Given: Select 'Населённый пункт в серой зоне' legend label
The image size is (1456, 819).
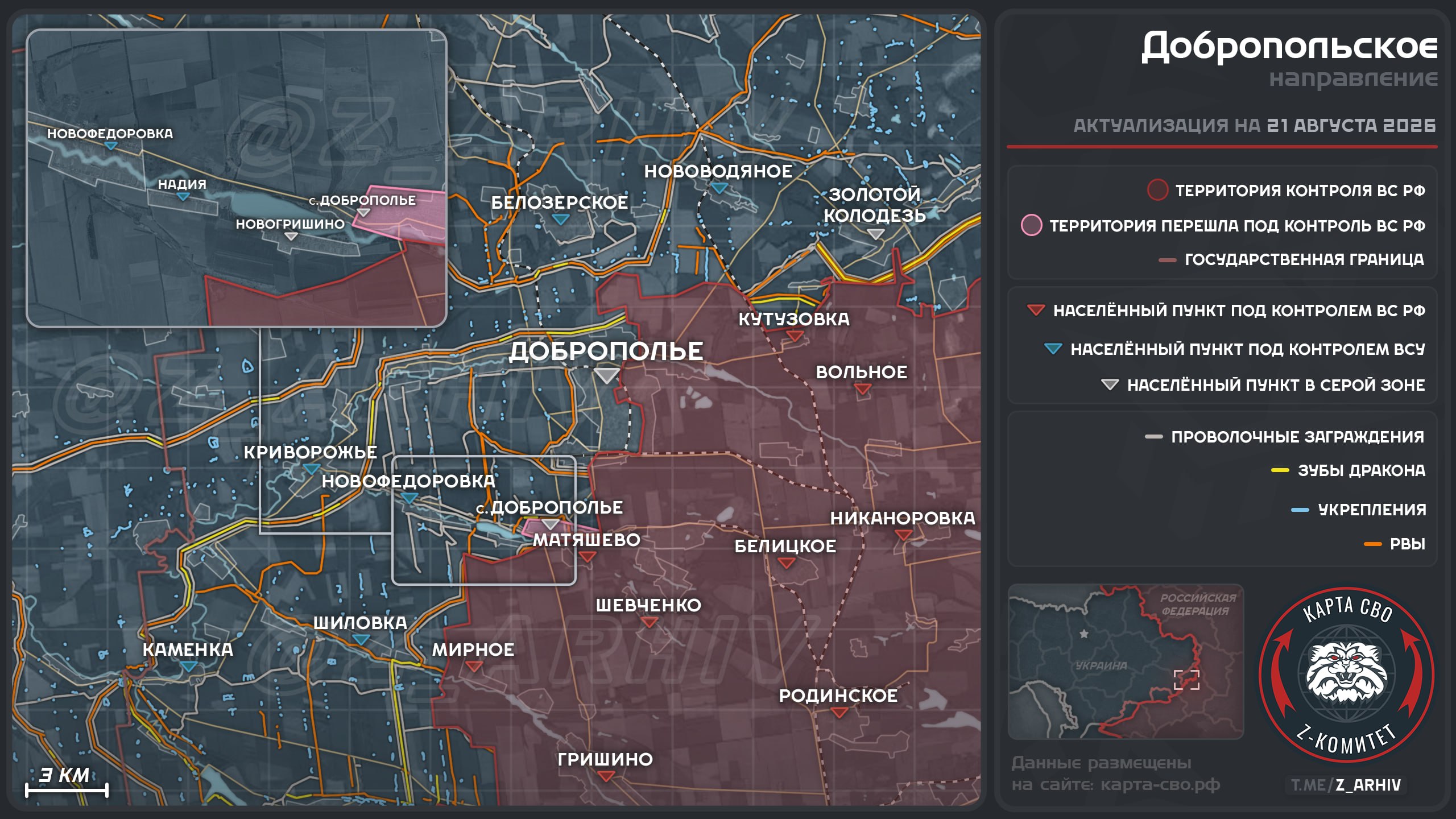Looking at the screenshot, I should [x=1276, y=385].
